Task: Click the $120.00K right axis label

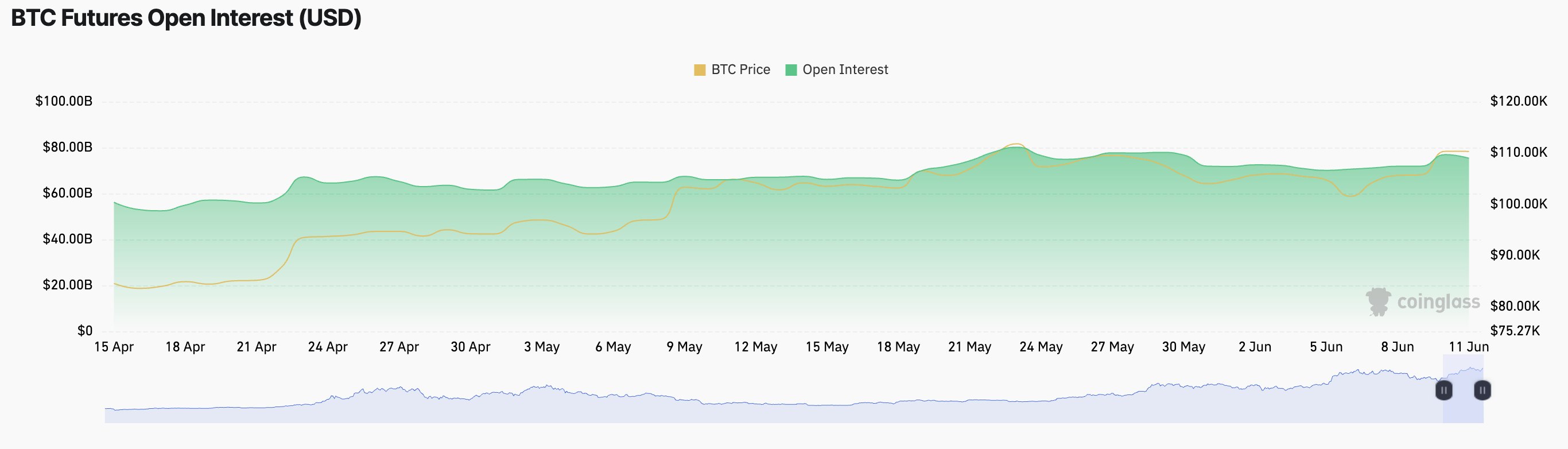Action: coord(1518,101)
